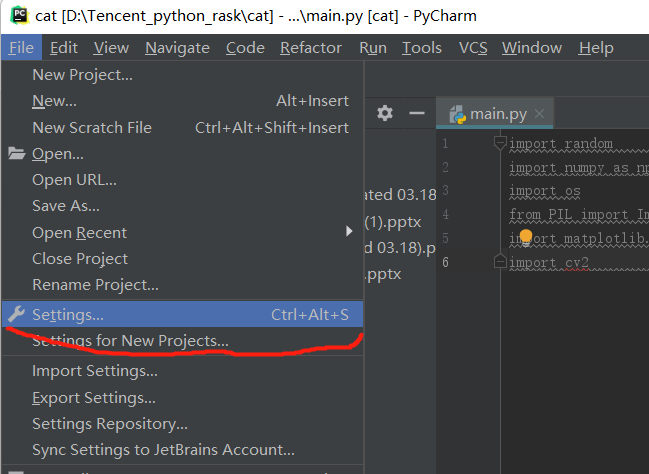Toggle fold end marker on line 6

[x=500, y=261]
